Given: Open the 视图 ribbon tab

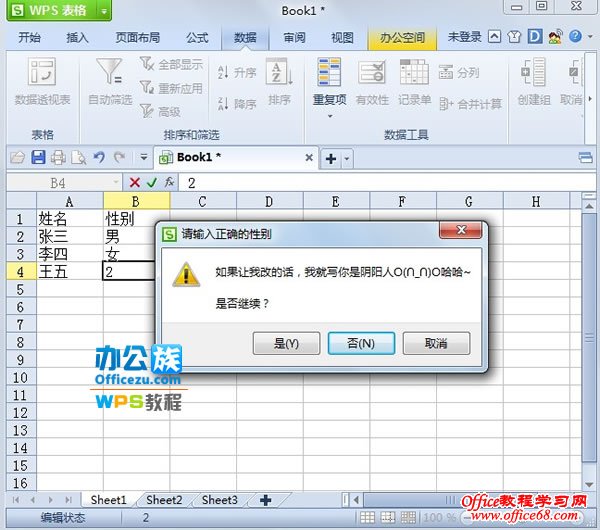Looking at the screenshot, I should pos(342,38).
